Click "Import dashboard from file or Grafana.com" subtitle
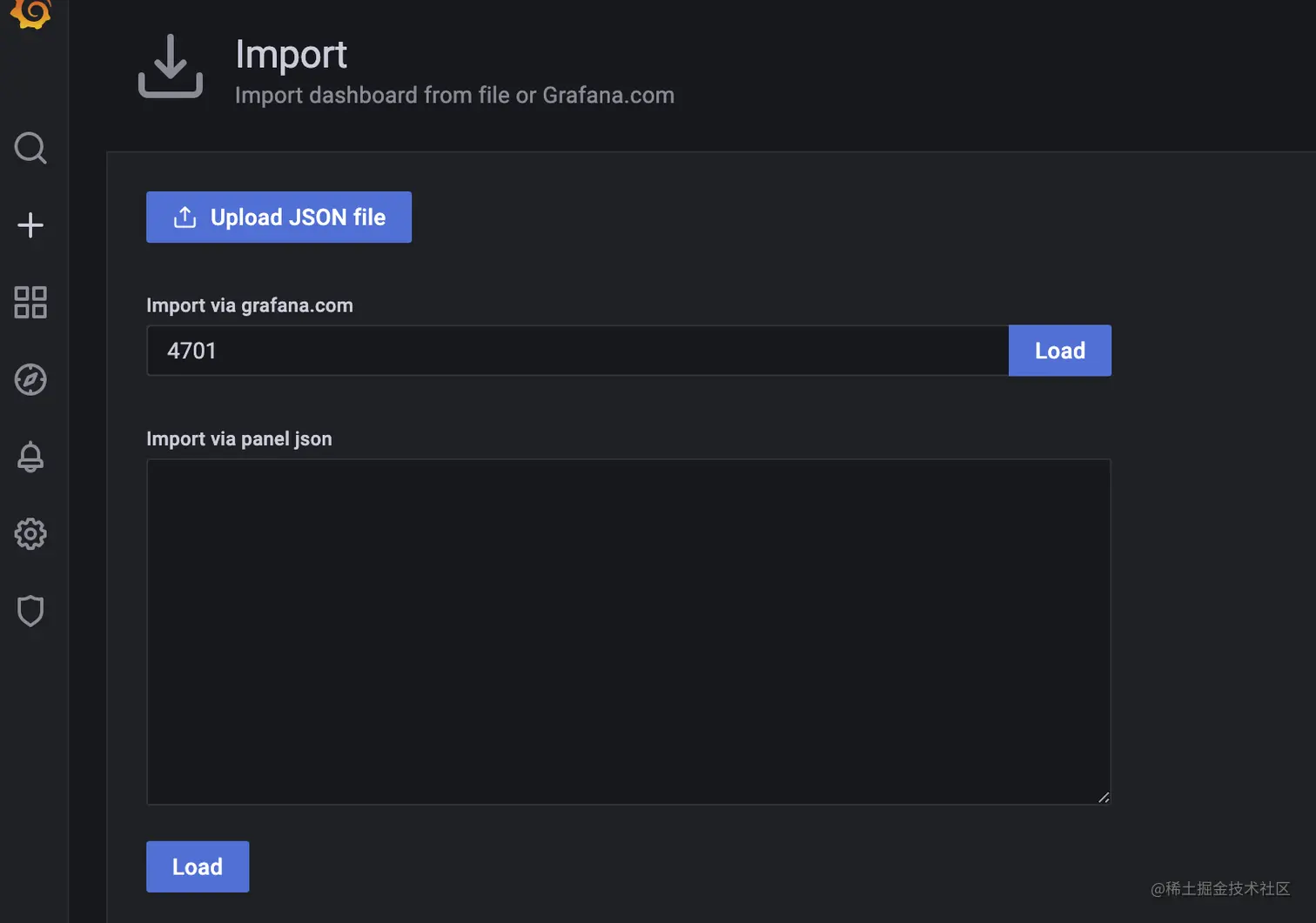Viewport: 1316px width, 923px height. click(x=454, y=95)
